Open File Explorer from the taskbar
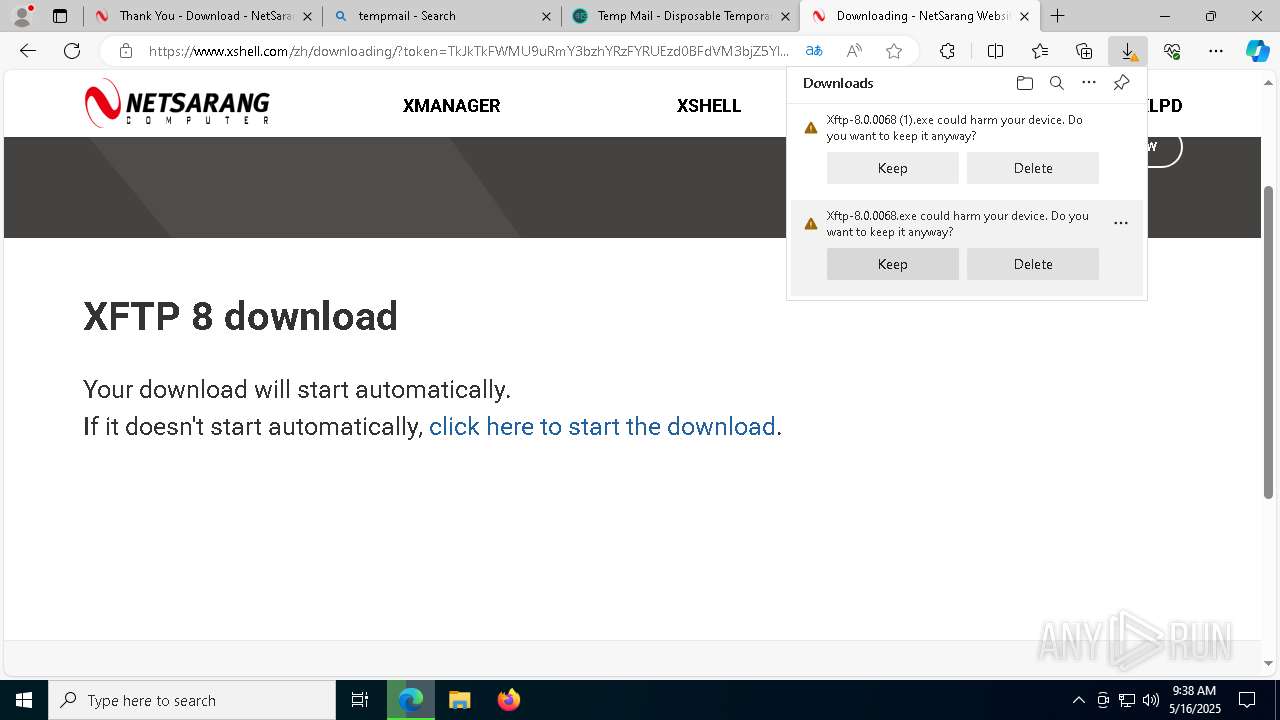Image resolution: width=1280 pixels, height=720 pixels. (x=459, y=700)
